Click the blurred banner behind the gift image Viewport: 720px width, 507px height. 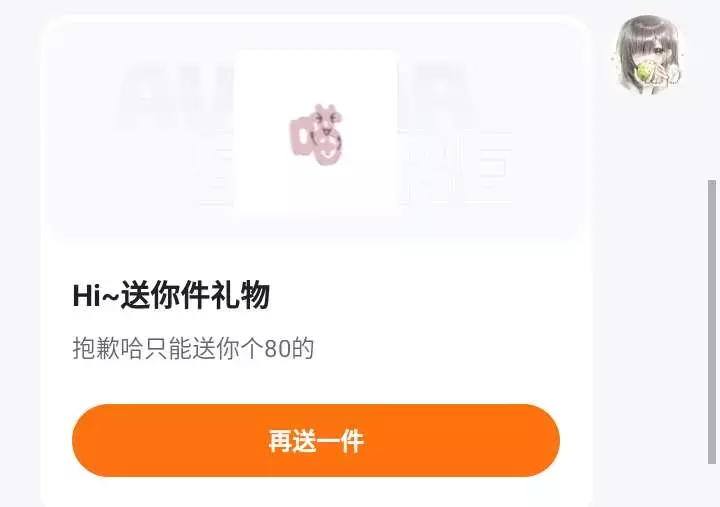point(316,131)
